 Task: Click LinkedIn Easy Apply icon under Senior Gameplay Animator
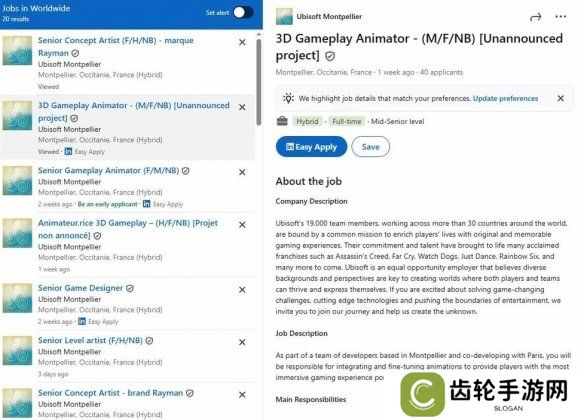[147, 204]
